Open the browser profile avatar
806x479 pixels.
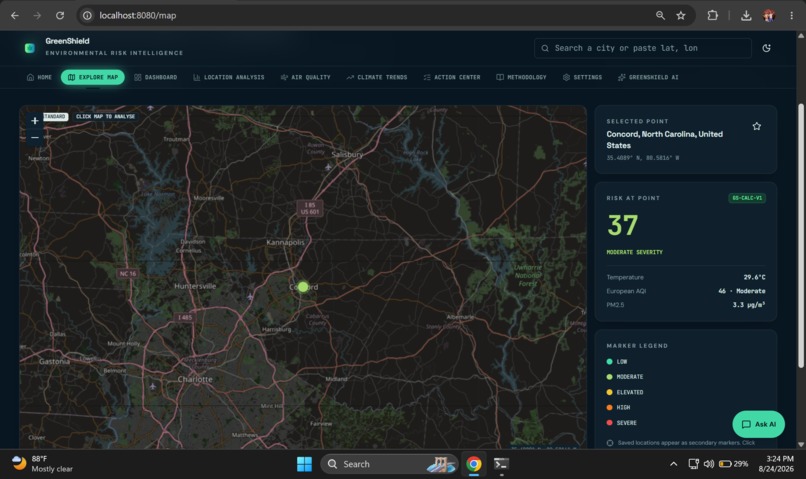(x=769, y=15)
